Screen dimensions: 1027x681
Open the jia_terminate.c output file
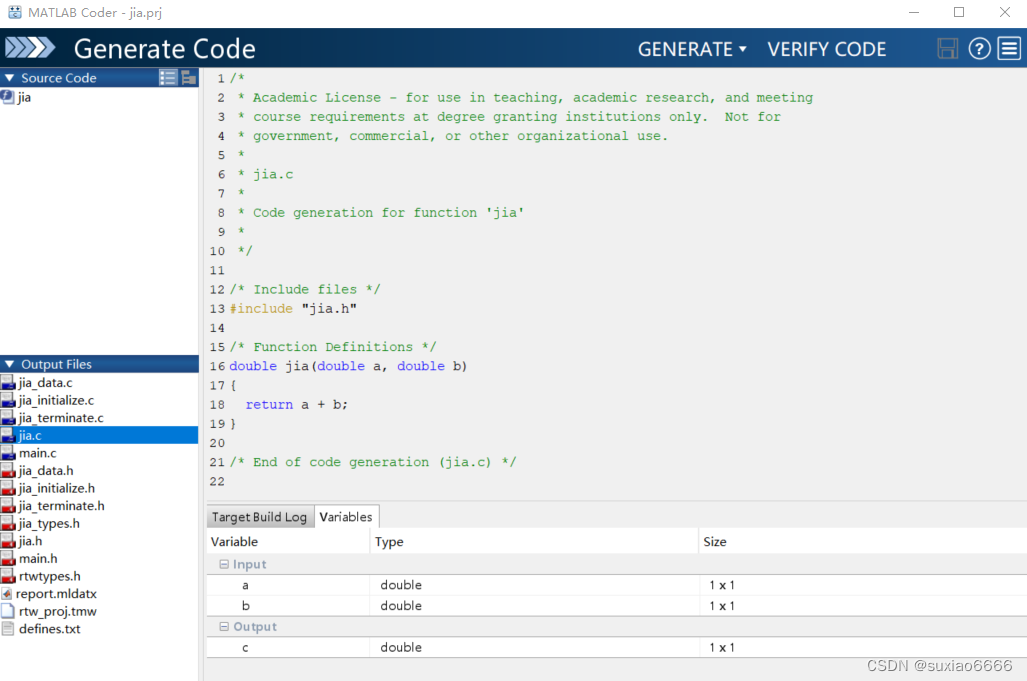pyautogui.click(x=99, y=418)
